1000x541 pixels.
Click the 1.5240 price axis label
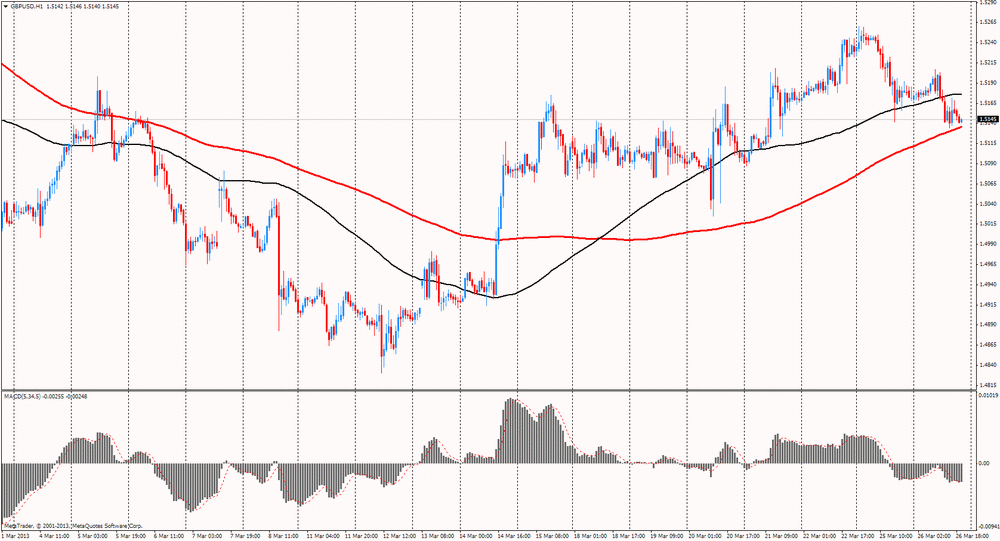pos(987,42)
